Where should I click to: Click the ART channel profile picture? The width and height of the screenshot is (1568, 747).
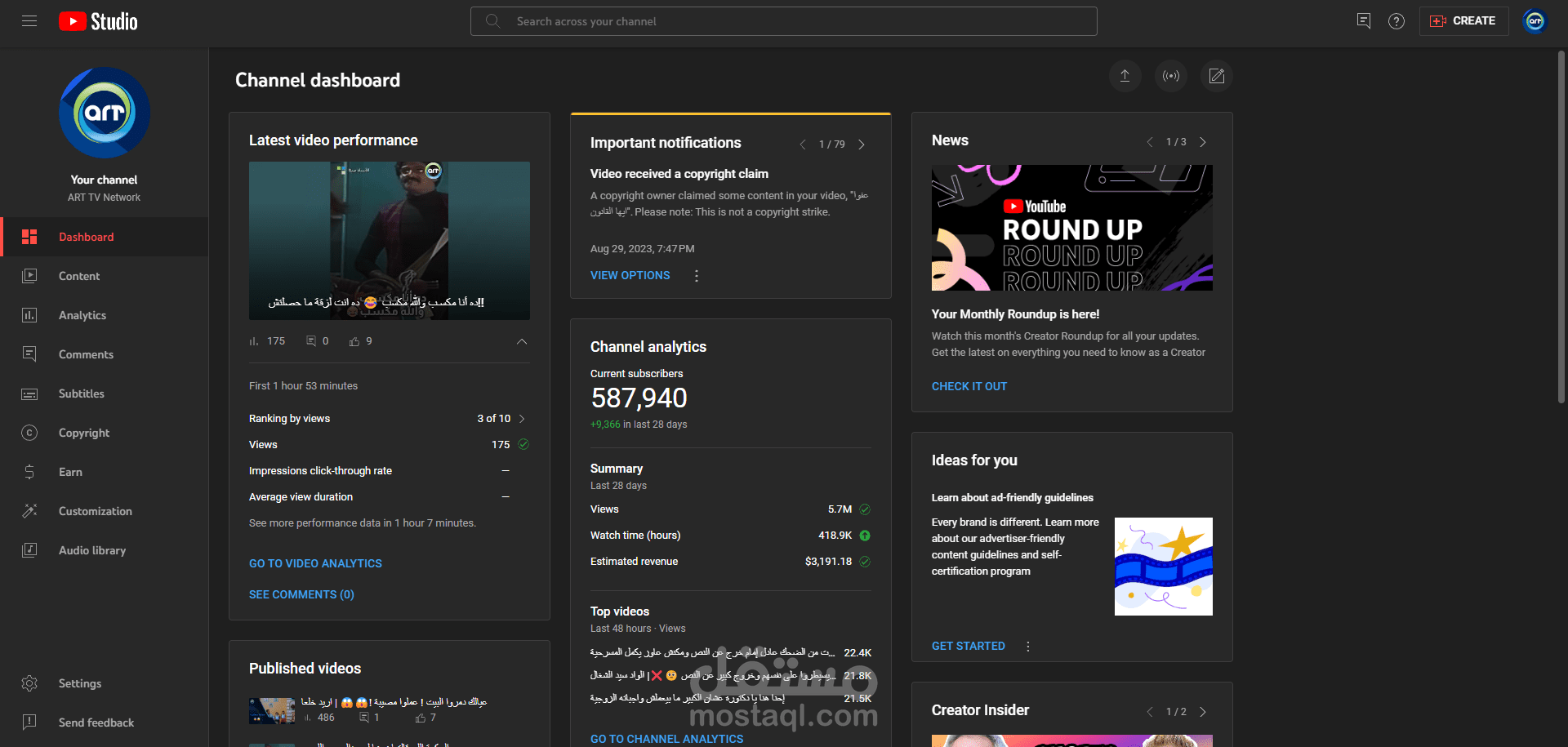pos(105,113)
